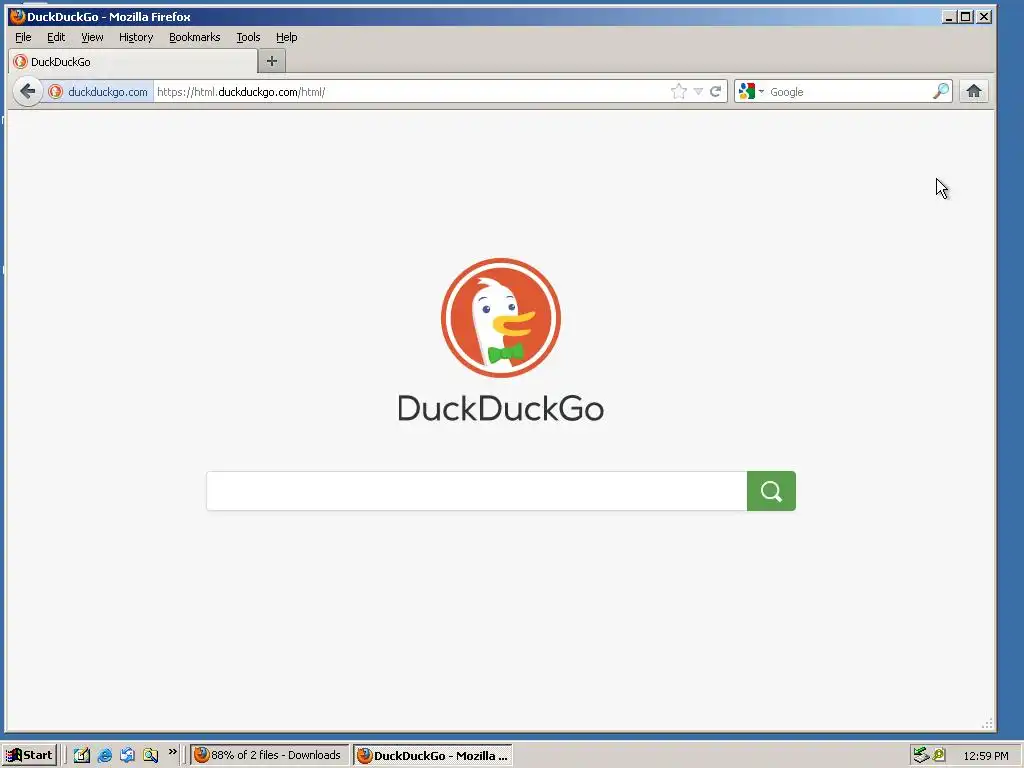Click the search folder quick launch icon
Viewport: 1024px width, 768px height.
click(x=151, y=755)
